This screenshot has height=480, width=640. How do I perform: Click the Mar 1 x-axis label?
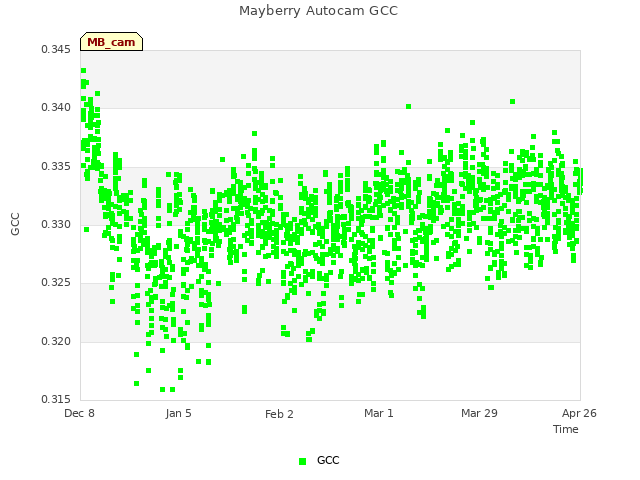click(x=379, y=413)
